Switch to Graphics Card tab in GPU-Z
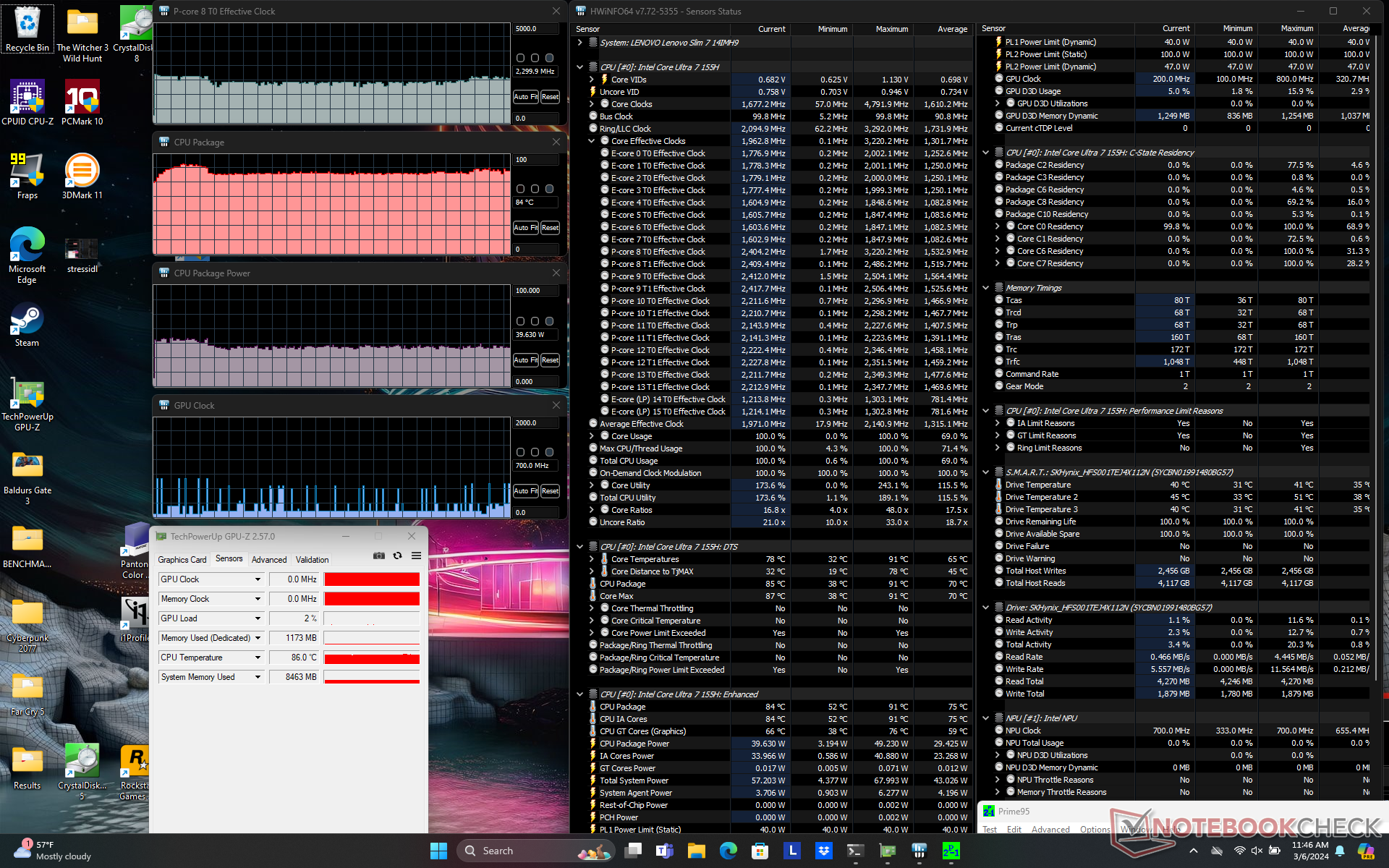This screenshot has height=868, width=1389. [x=182, y=560]
